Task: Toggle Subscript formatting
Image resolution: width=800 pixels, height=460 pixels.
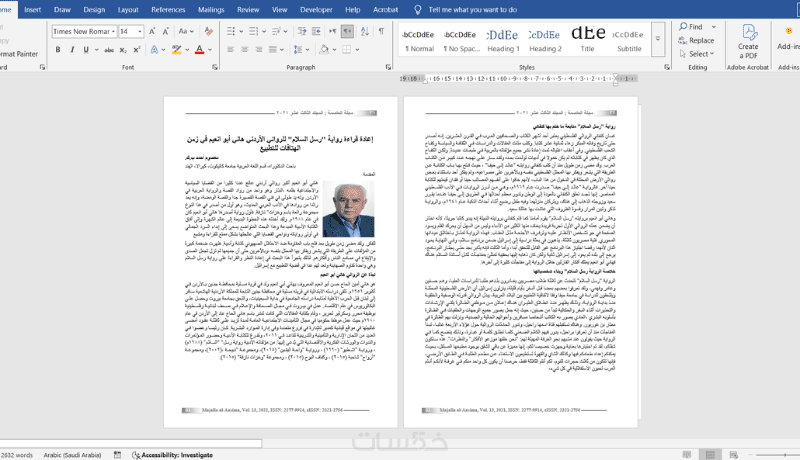Action: click(x=123, y=49)
